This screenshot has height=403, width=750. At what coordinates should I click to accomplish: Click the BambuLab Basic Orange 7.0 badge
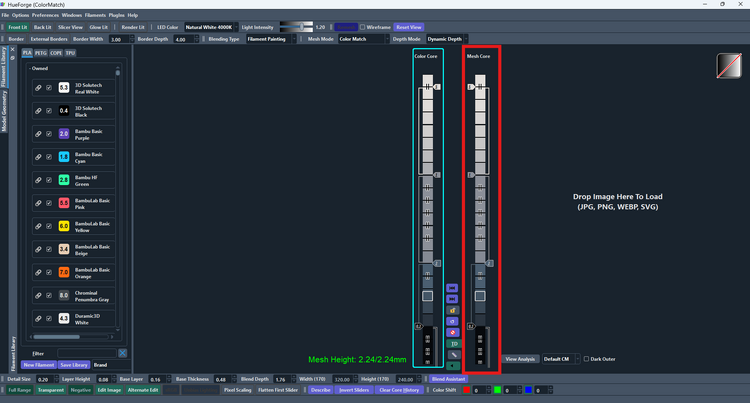(63, 272)
